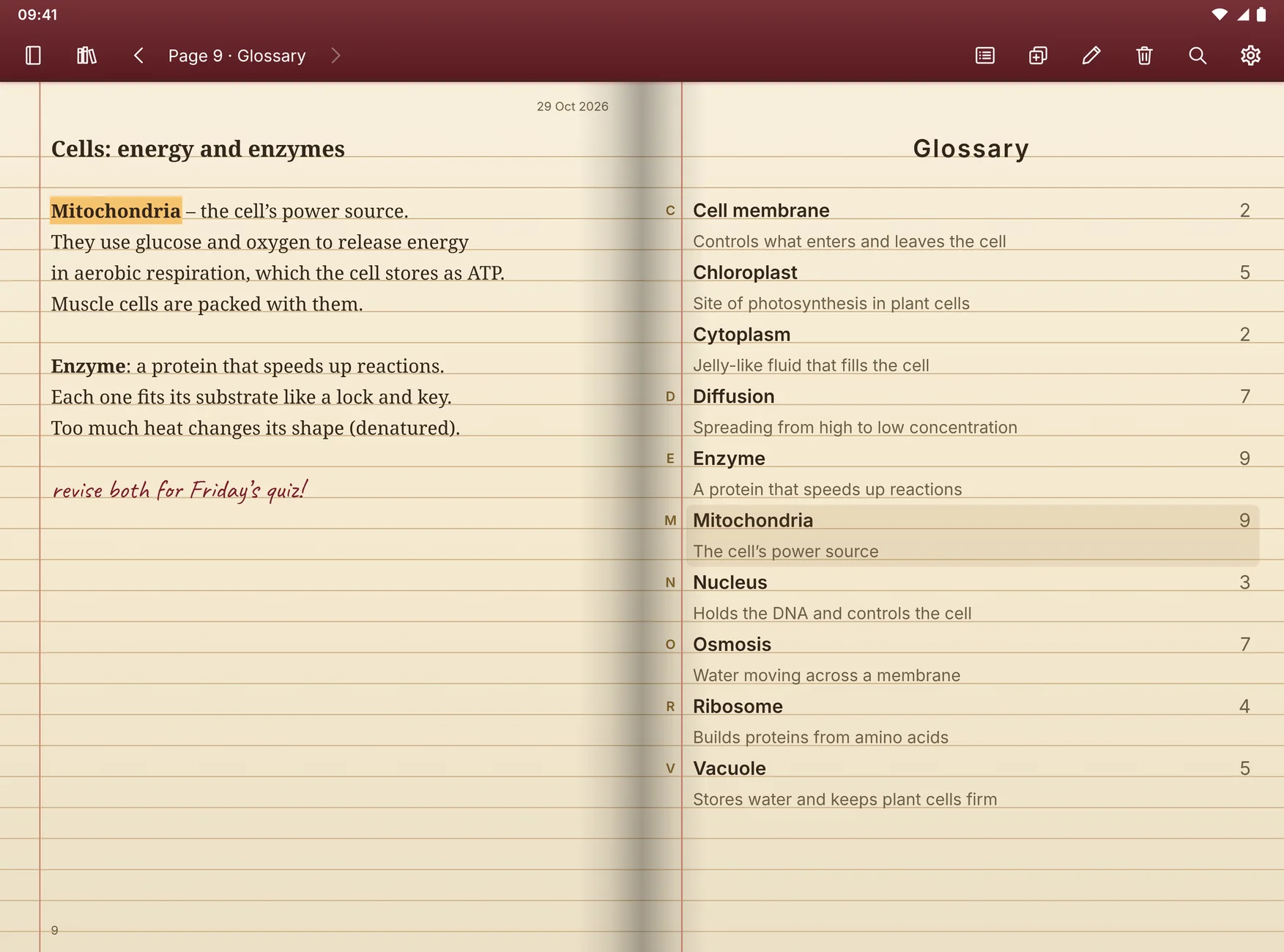Jump to index letter N
The width and height of the screenshot is (1284, 952).
670,583
